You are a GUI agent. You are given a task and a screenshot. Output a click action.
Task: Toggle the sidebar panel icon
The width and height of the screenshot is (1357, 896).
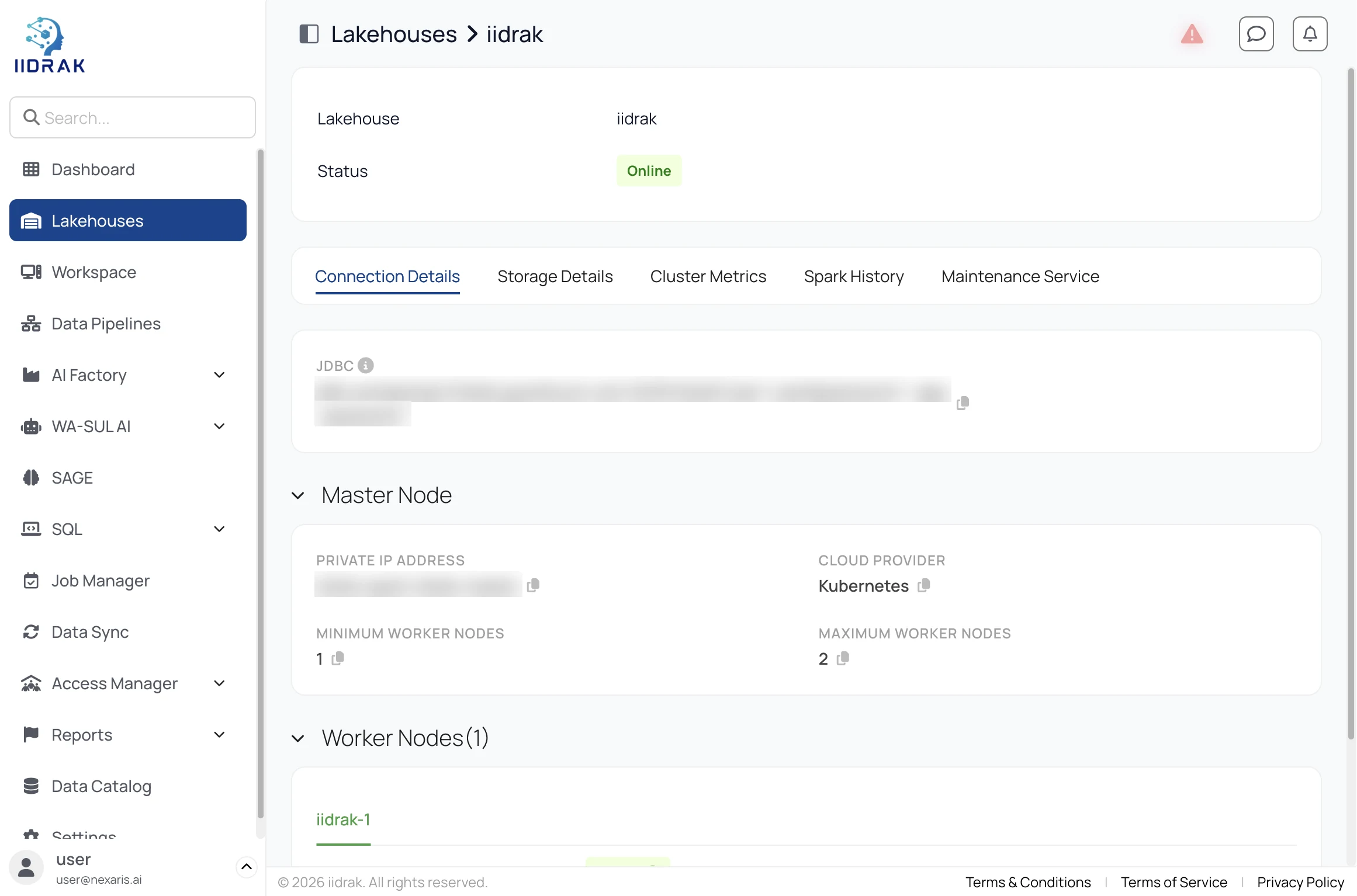tap(309, 34)
